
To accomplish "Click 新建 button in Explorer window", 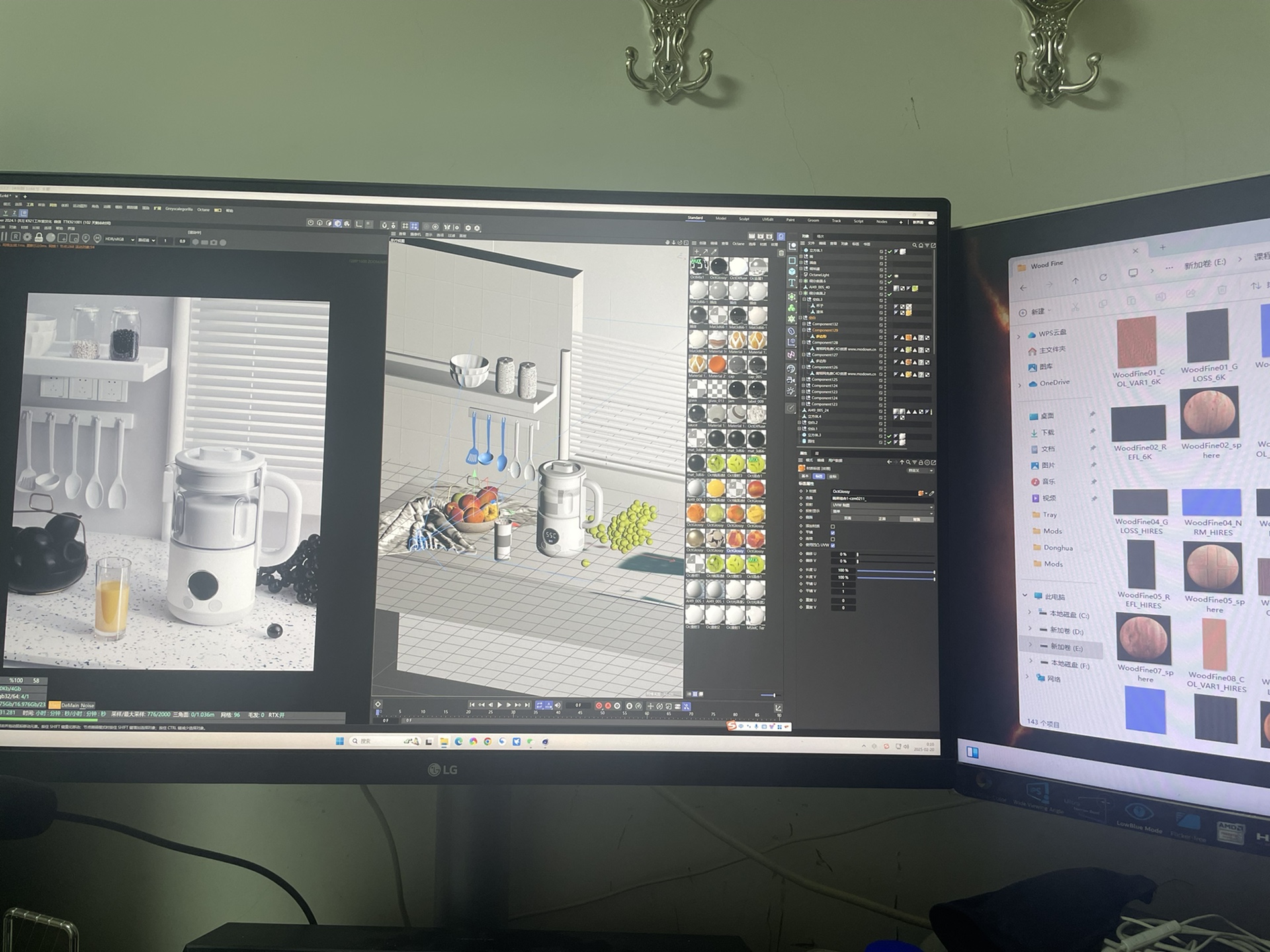I will click(x=1035, y=312).
